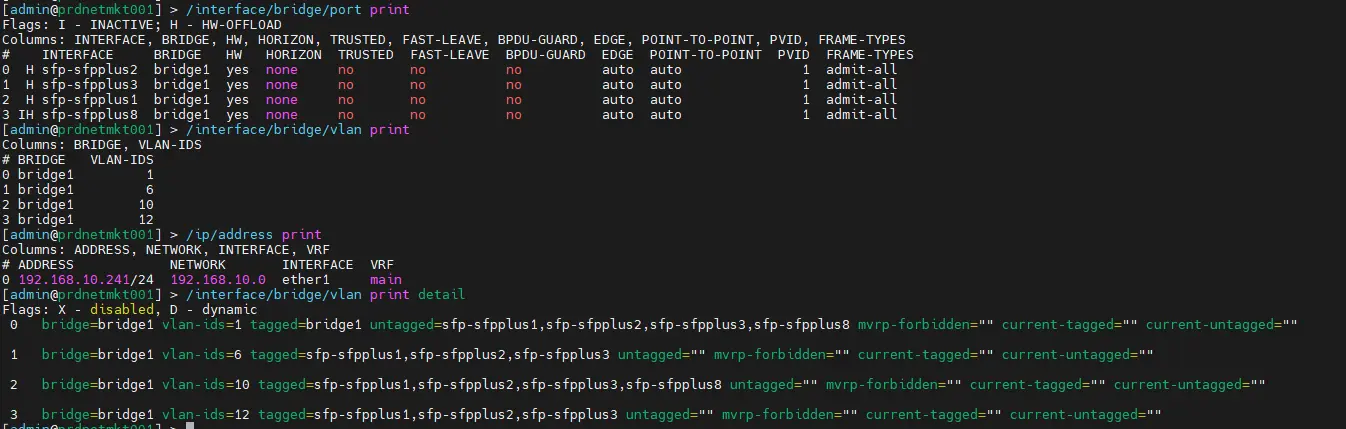The height and width of the screenshot is (429, 1346).
Task: Click VLAN ID 6 in the VLAN-IDS table
Action: (x=149, y=190)
